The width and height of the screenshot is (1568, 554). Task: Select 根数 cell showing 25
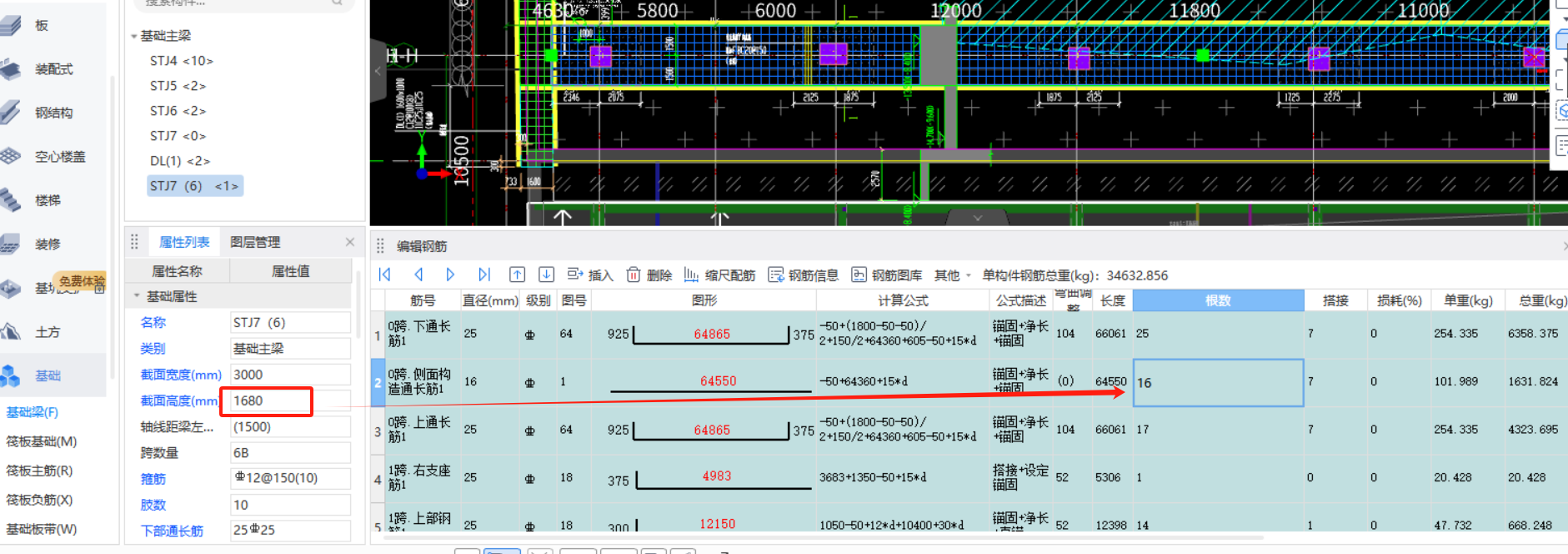tap(1218, 334)
